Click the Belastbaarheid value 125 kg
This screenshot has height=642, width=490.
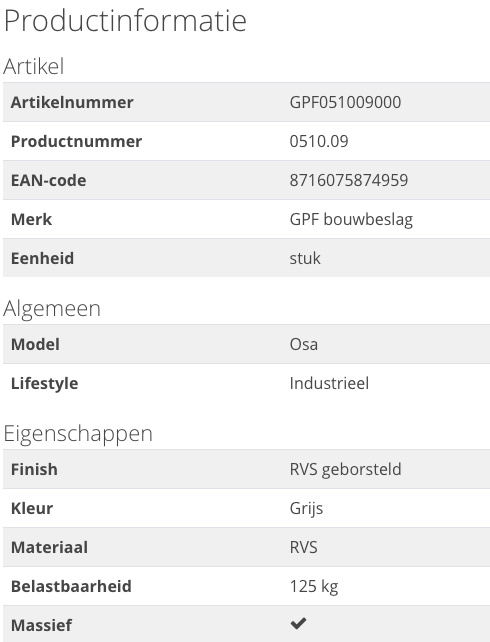(314, 587)
